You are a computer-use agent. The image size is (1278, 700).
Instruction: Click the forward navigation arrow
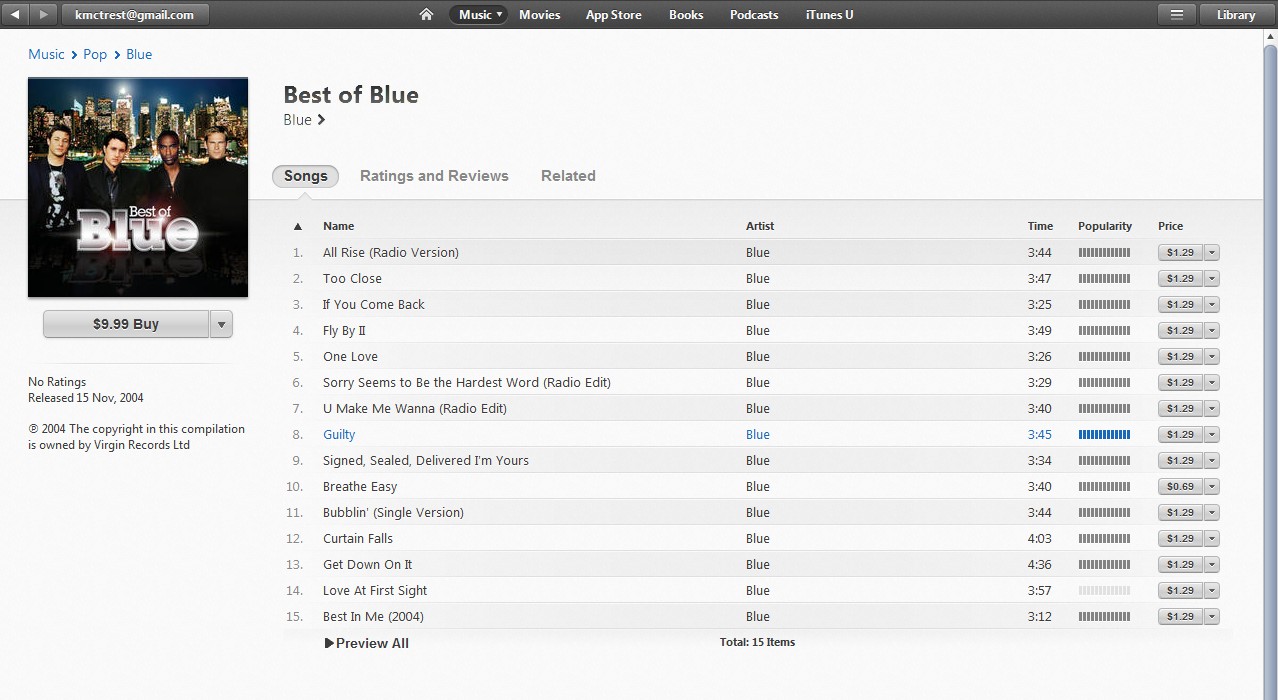(43, 15)
